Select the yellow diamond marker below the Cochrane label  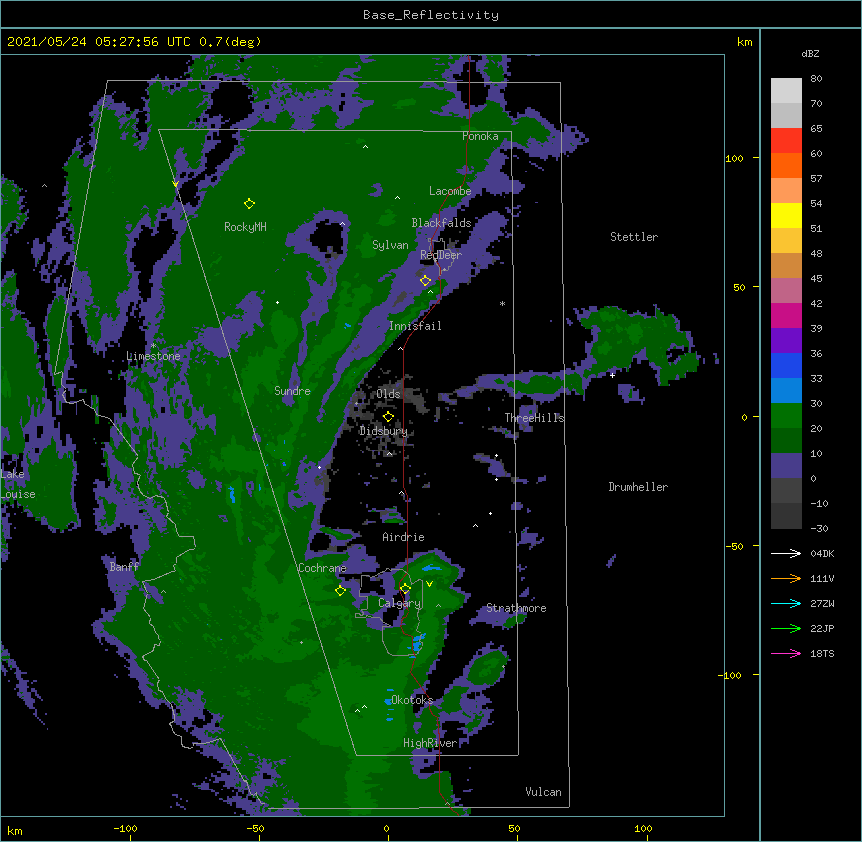340,591
